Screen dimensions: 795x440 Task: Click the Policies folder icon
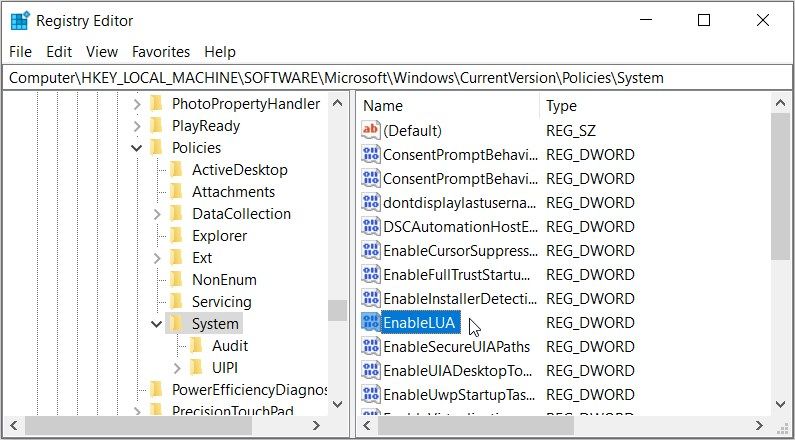(156, 148)
